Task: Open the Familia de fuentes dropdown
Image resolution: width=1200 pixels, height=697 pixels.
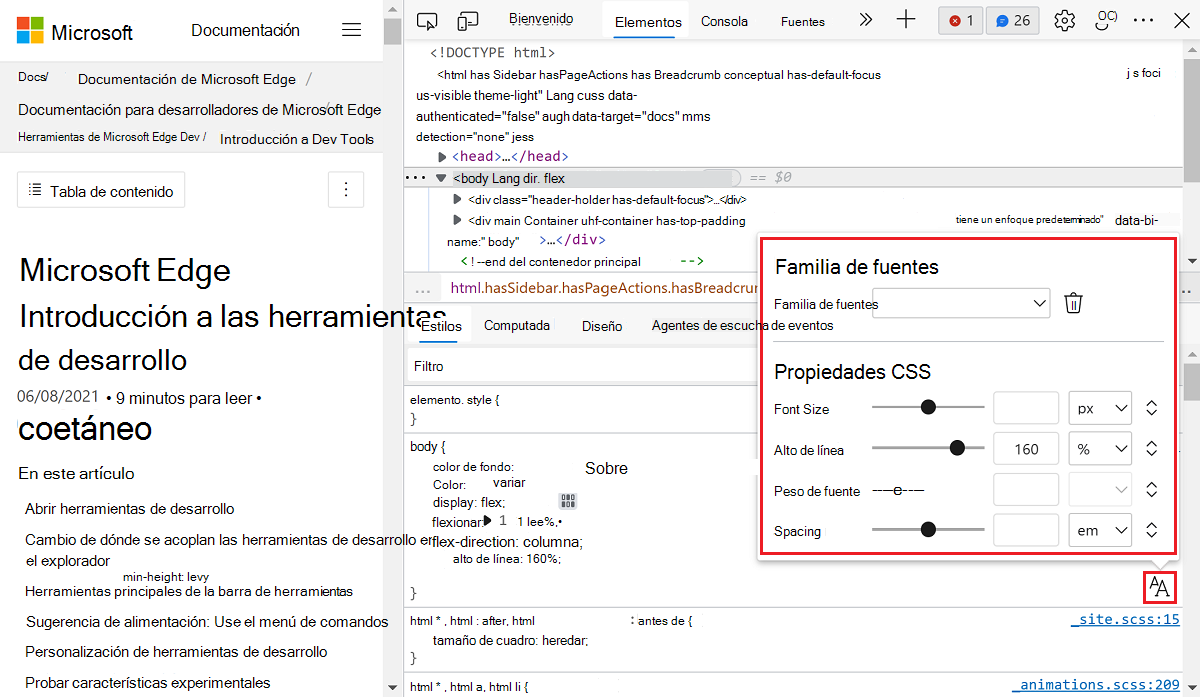Action: pyautogui.click(x=960, y=303)
